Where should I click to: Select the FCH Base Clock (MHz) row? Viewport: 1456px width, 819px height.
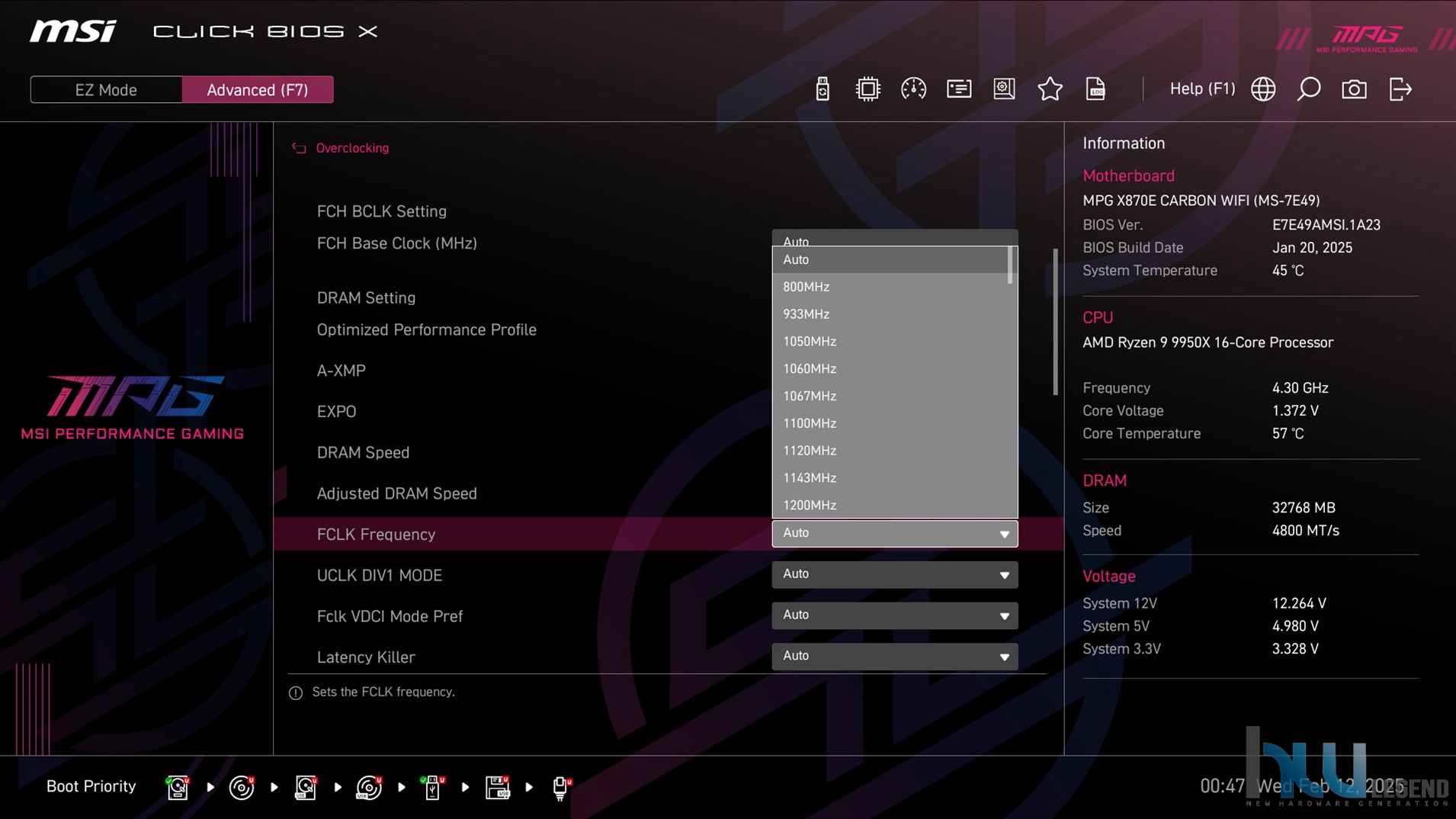pyautogui.click(x=396, y=243)
